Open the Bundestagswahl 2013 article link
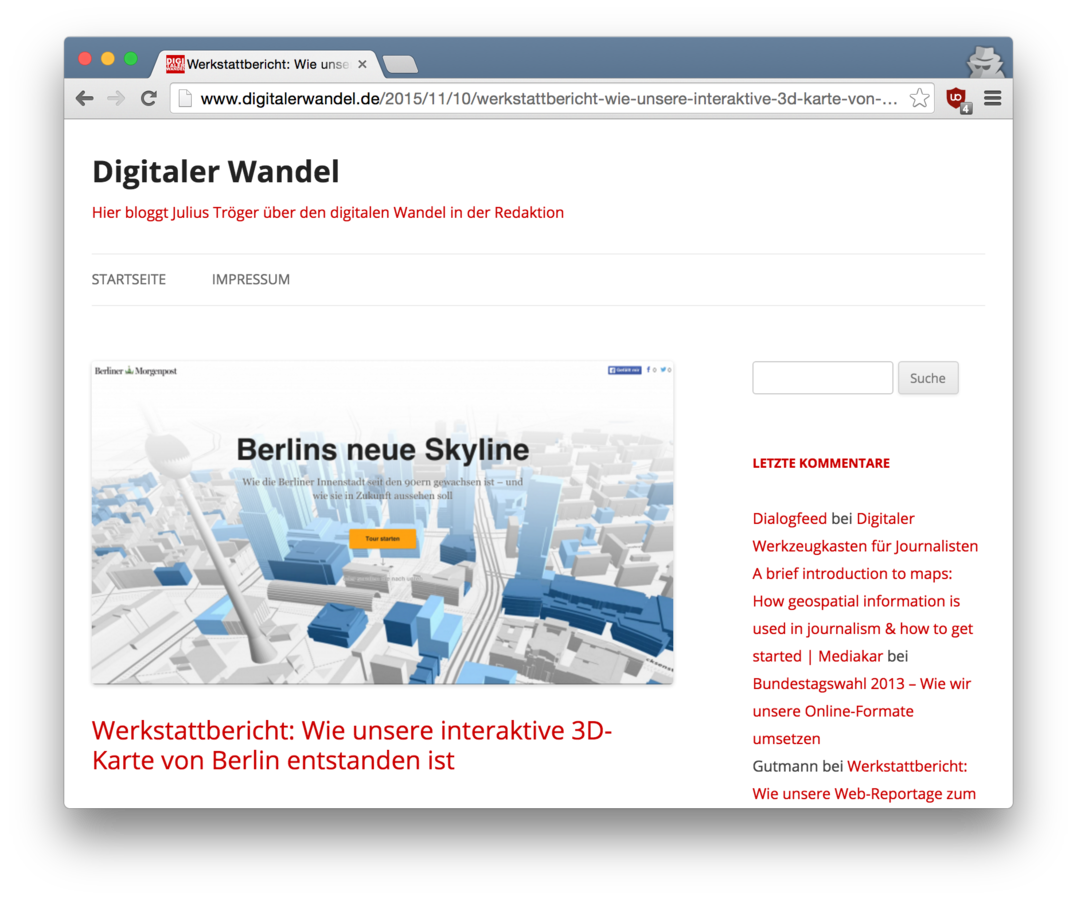1077x900 pixels. pos(862,711)
